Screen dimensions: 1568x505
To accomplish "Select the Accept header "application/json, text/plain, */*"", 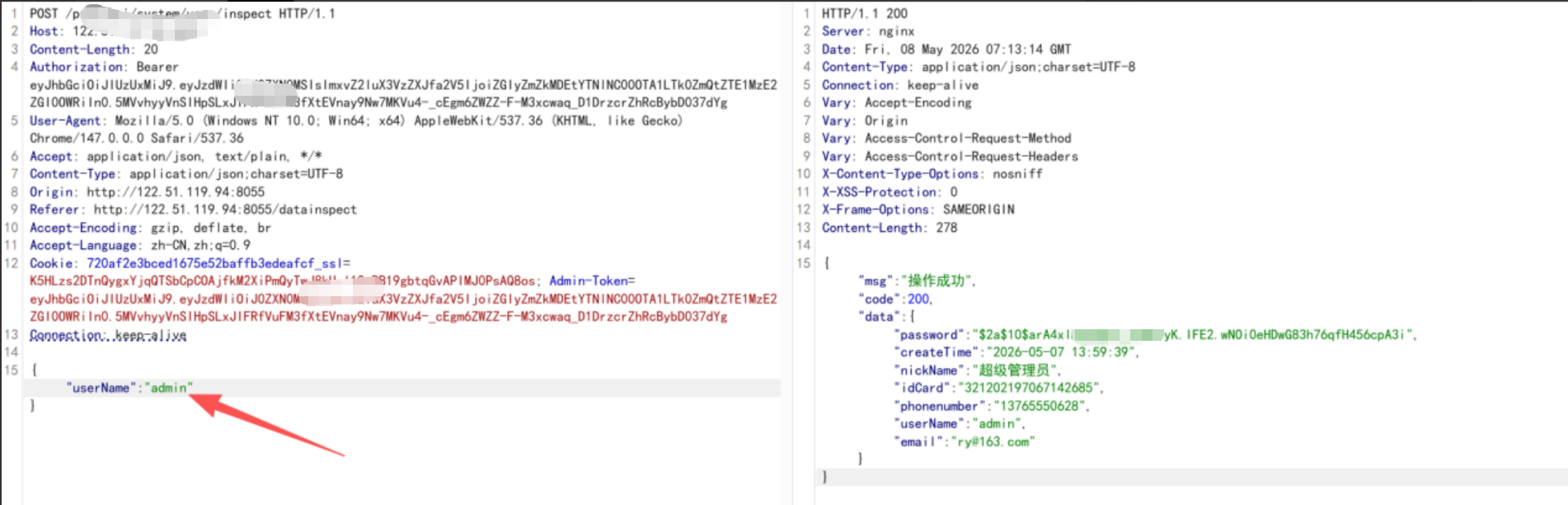I will pos(176,157).
